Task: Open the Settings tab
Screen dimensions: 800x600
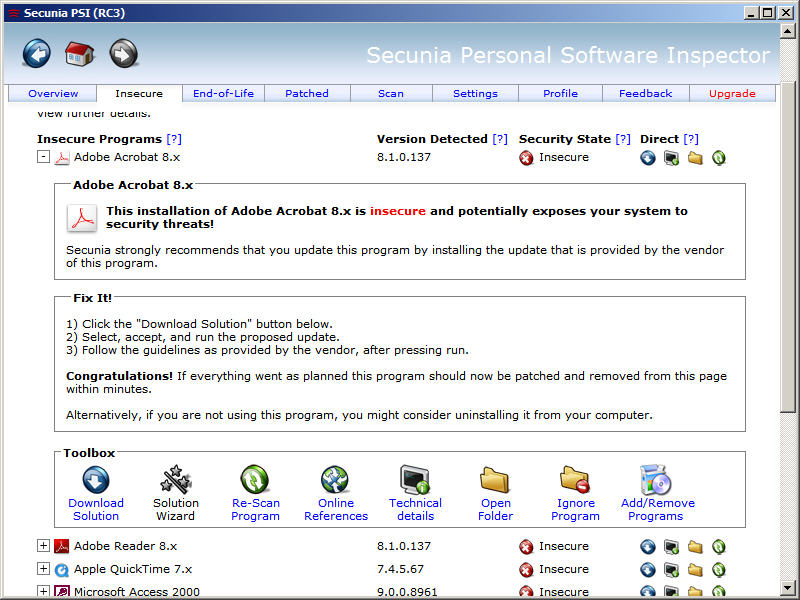Action: tap(475, 94)
